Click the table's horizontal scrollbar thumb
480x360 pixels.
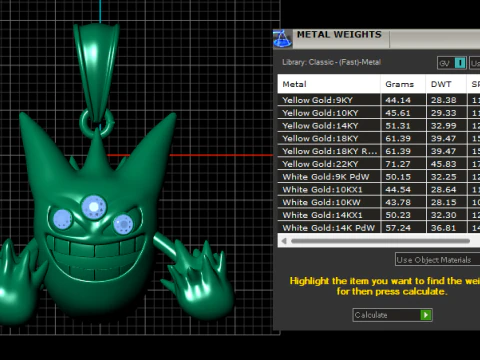point(380,241)
